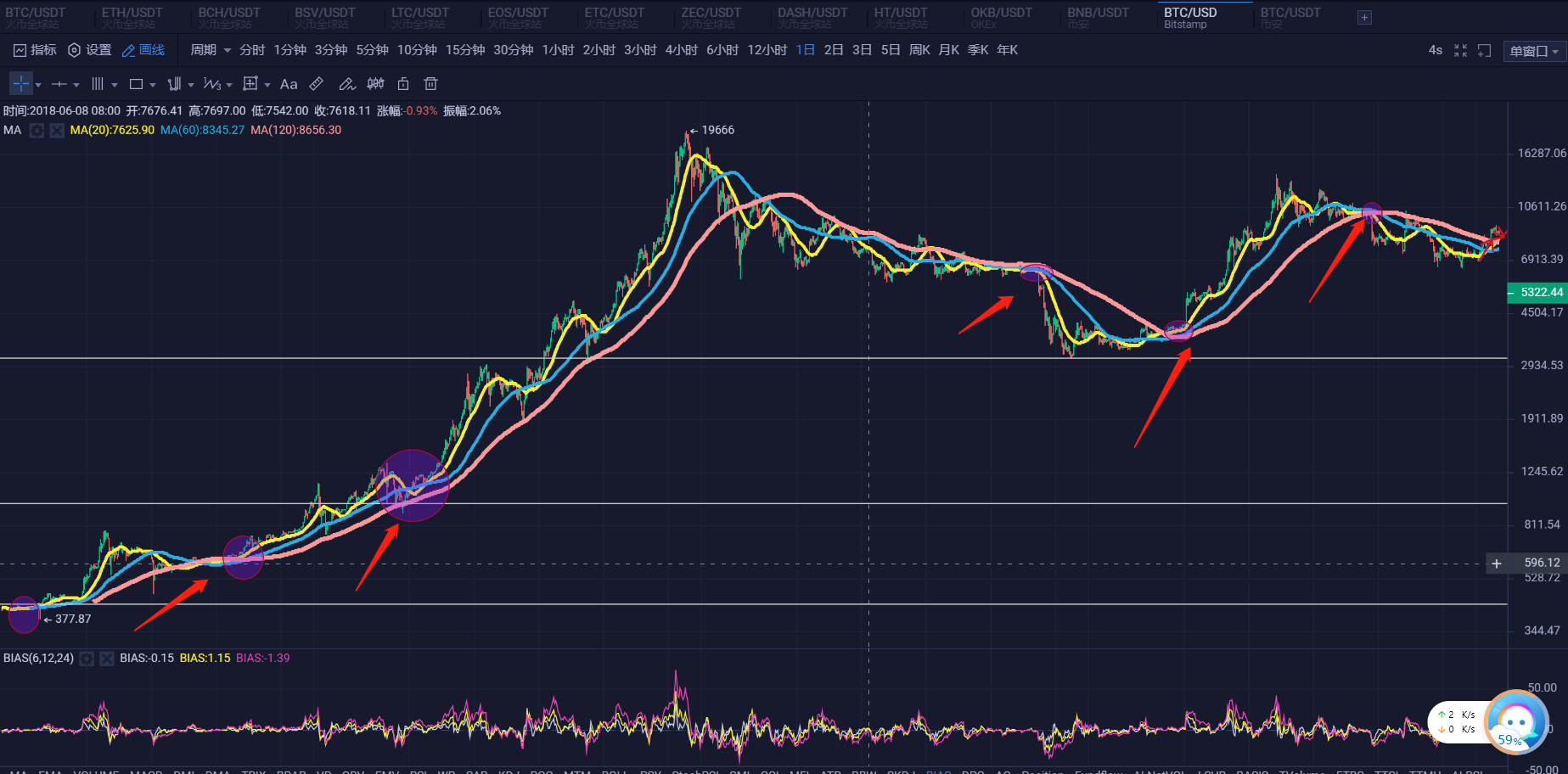Screen dimensions: 1568x774
Task: Click the current price label 5322.44
Action: [1536, 293]
